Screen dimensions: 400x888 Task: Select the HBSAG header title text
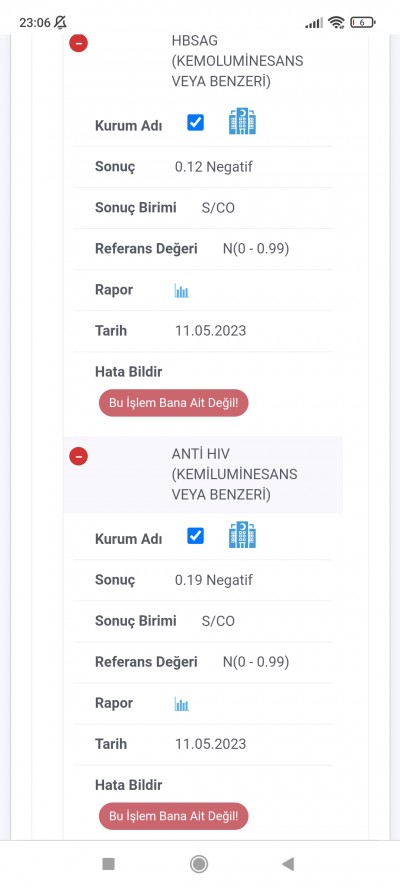click(x=237, y=61)
